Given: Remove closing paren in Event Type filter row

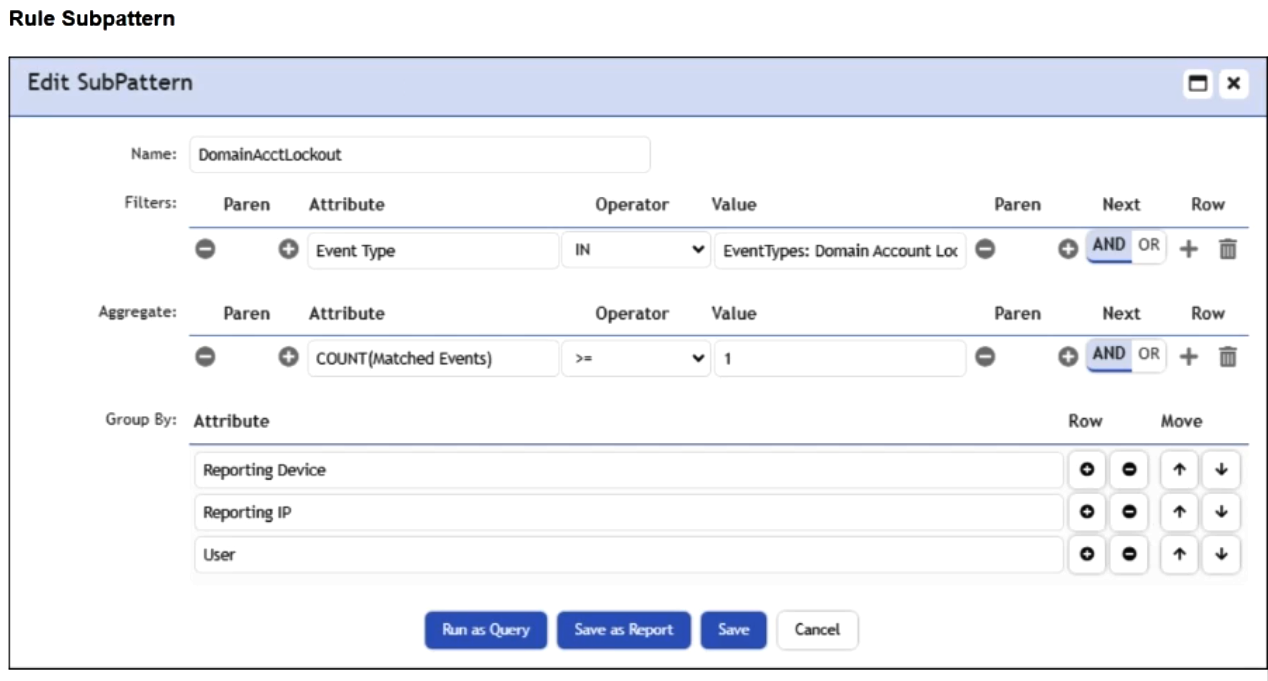Looking at the screenshot, I should 985,250.
